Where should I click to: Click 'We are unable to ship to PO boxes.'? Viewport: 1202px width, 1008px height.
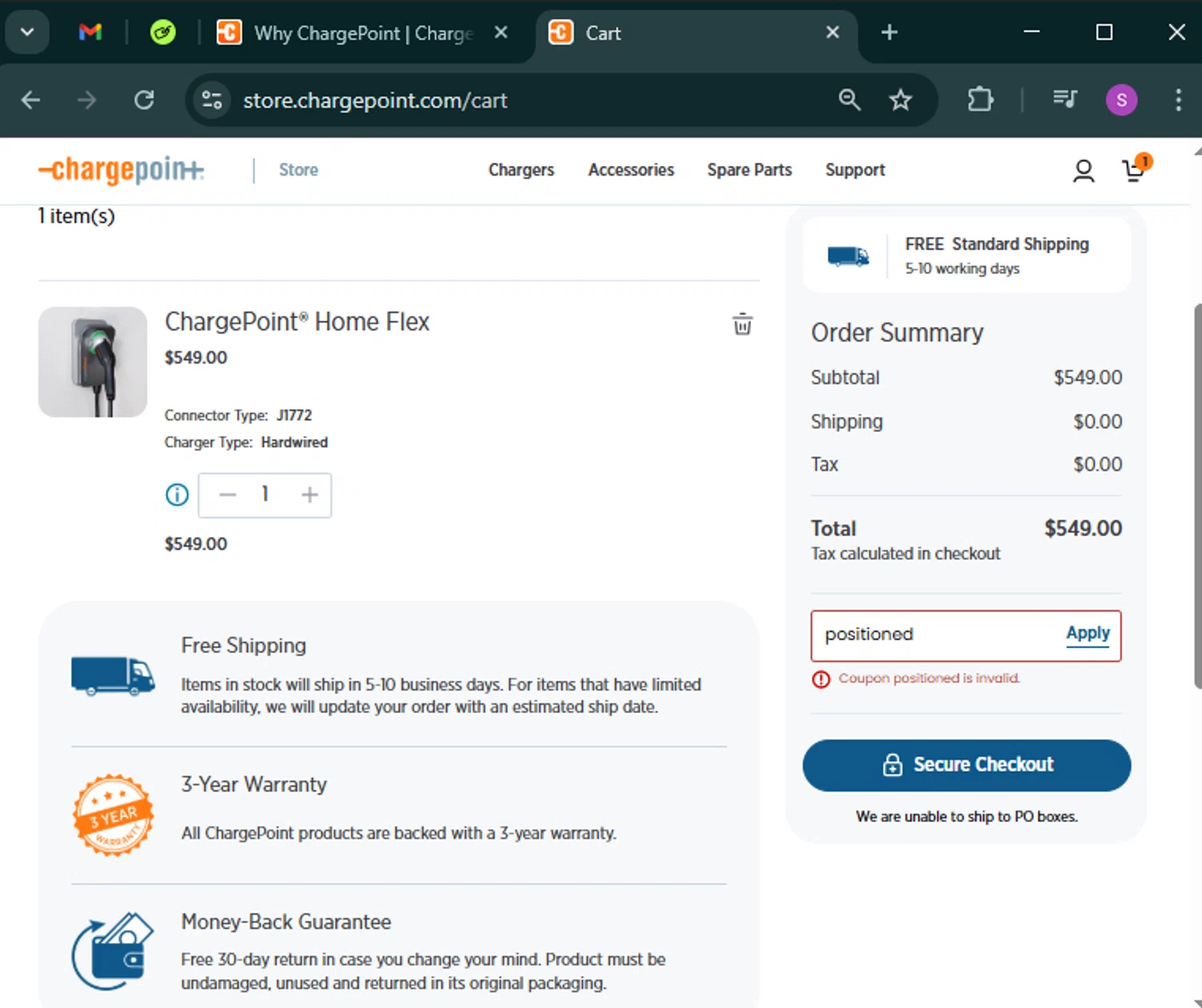[x=966, y=816]
